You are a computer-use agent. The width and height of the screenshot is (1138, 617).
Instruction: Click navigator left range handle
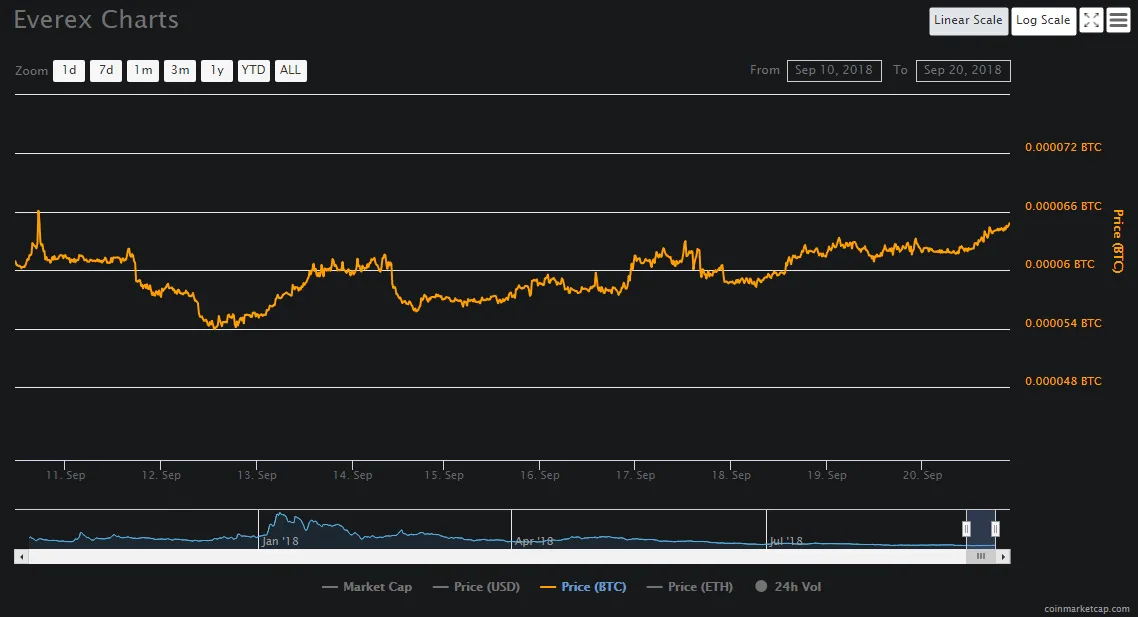(x=966, y=529)
